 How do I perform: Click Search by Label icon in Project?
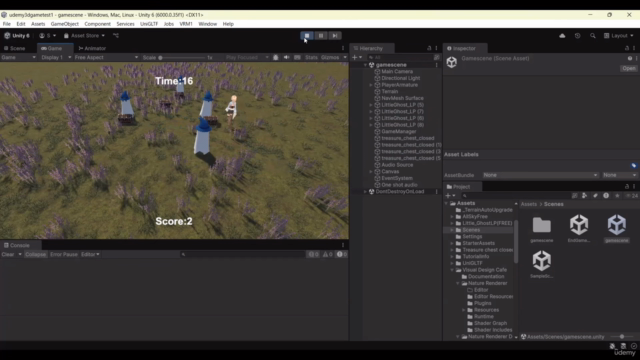pos(595,196)
